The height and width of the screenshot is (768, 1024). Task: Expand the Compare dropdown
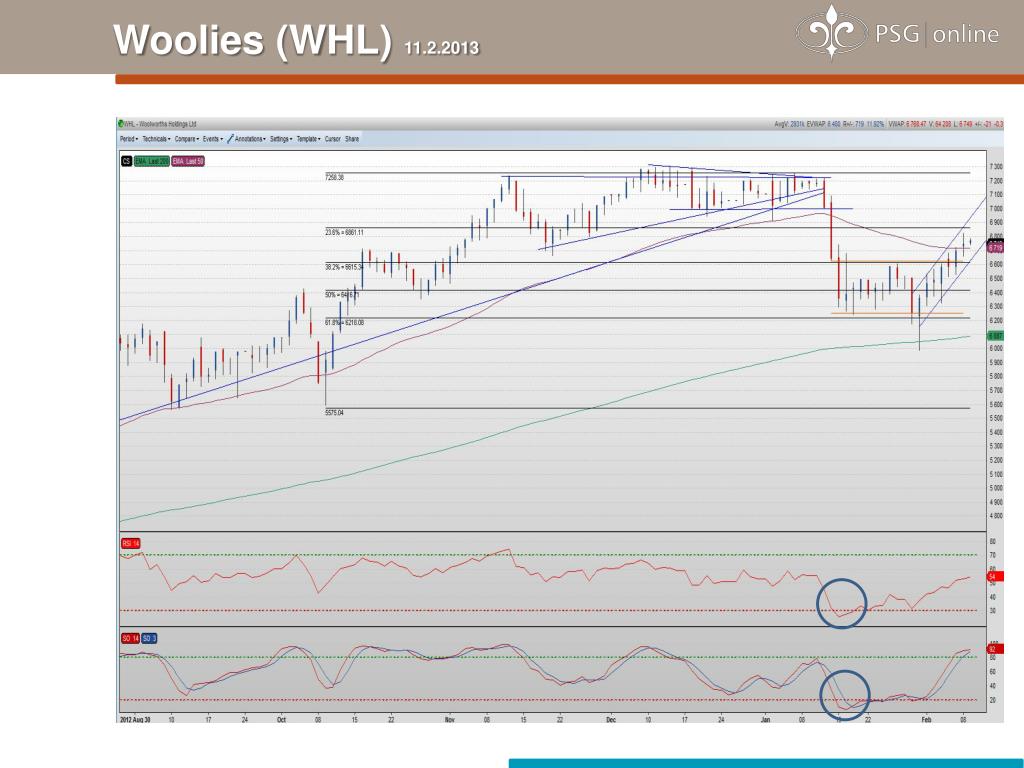[186, 139]
